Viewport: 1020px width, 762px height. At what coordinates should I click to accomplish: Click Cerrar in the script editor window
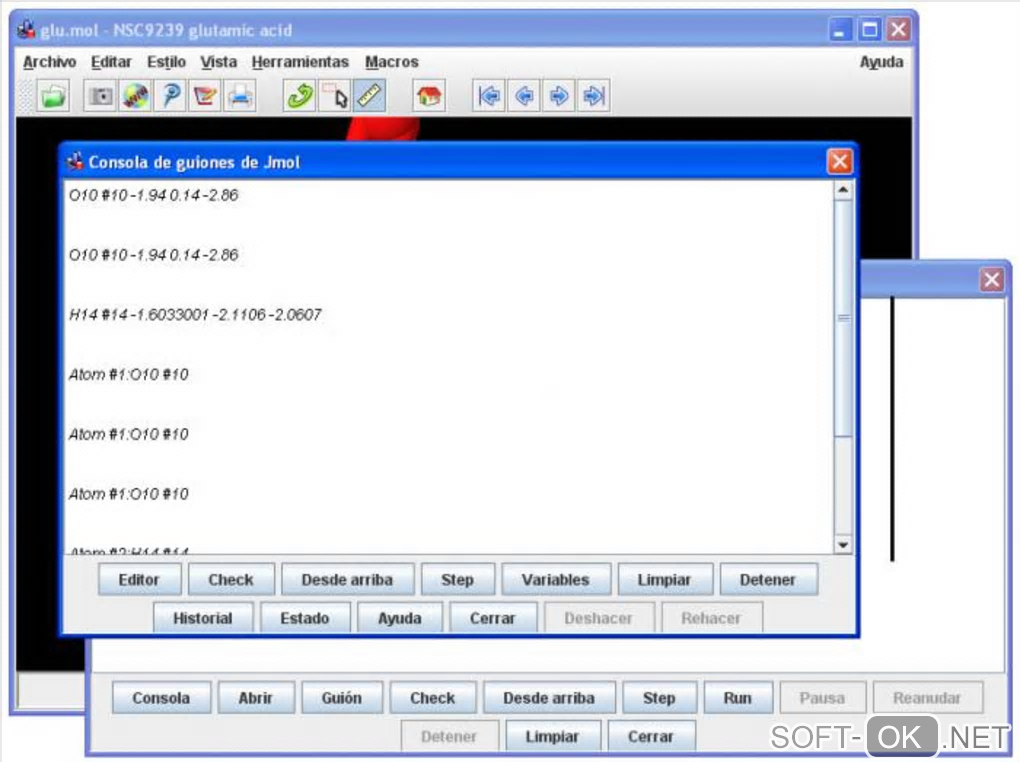tap(651, 736)
